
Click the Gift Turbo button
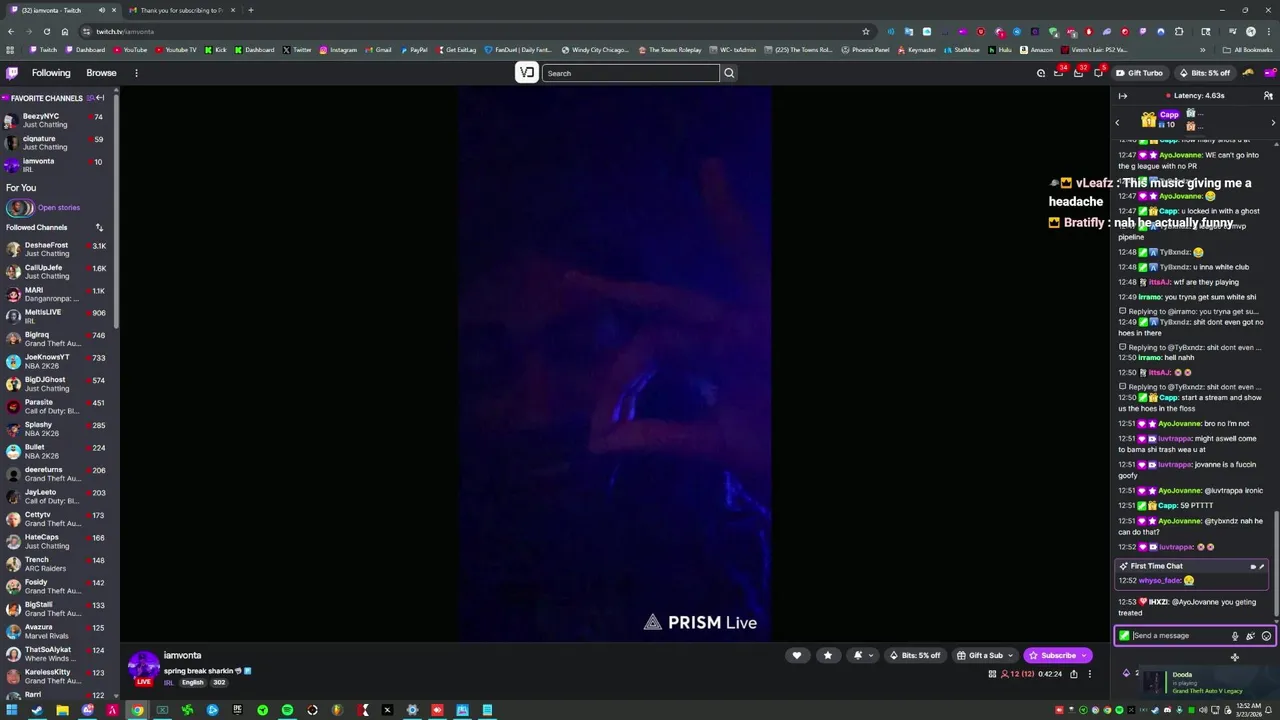pos(1139,73)
